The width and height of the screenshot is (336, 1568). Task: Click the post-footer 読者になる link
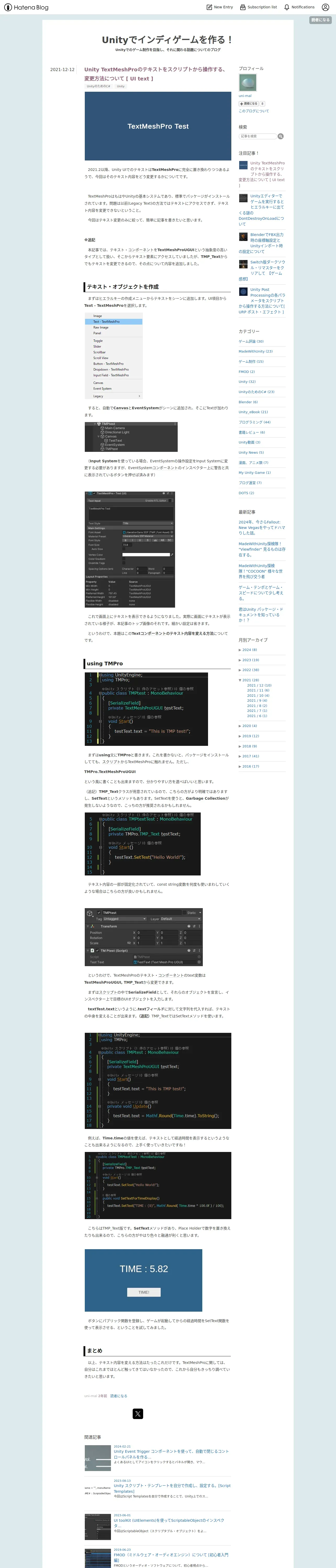pyautogui.click(x=119, y=1396)
